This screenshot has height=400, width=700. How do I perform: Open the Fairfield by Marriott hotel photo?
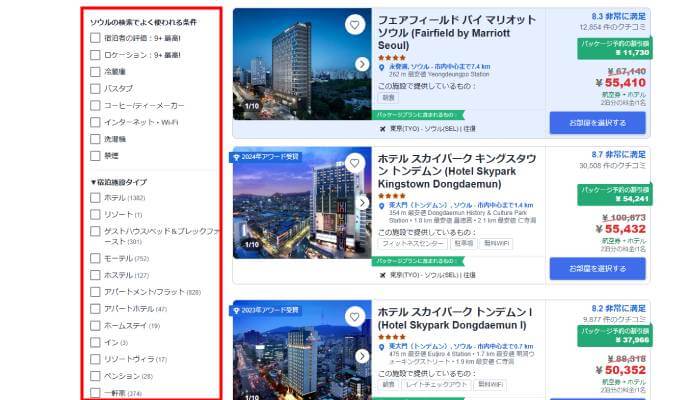pyautogui.click(x=302, y=64)
